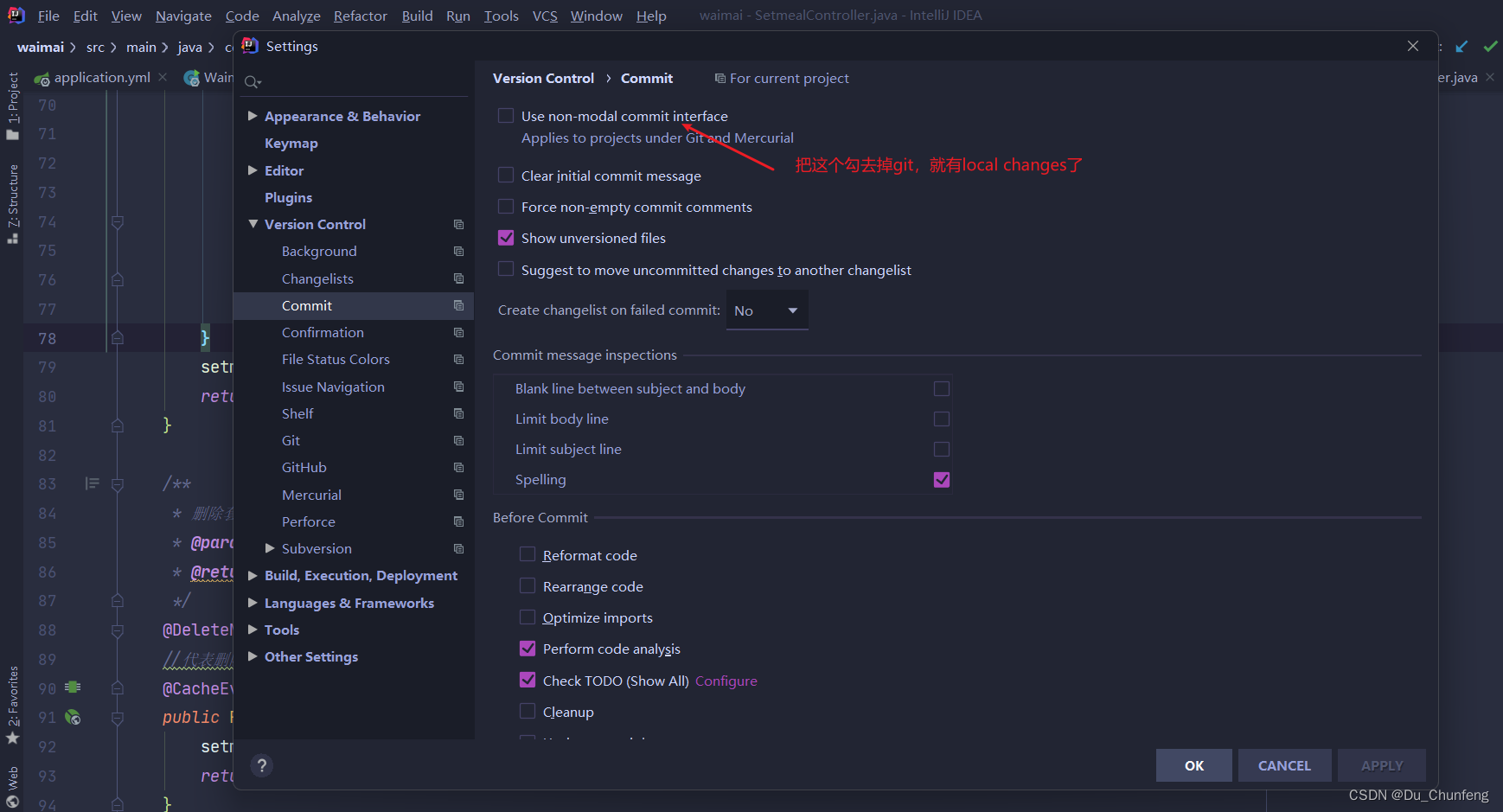Expand the Other Settings group

point(253,656)
